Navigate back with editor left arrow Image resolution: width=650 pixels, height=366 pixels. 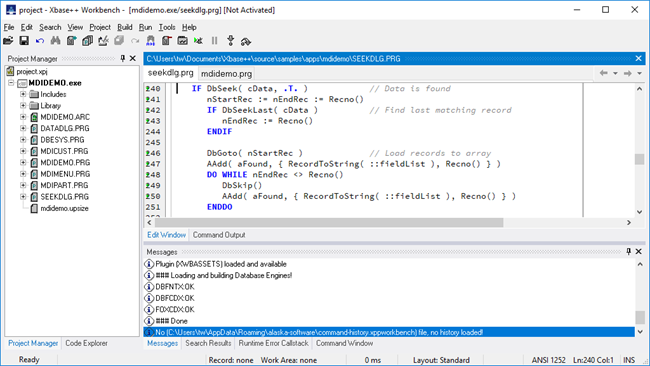pos(604,73)
